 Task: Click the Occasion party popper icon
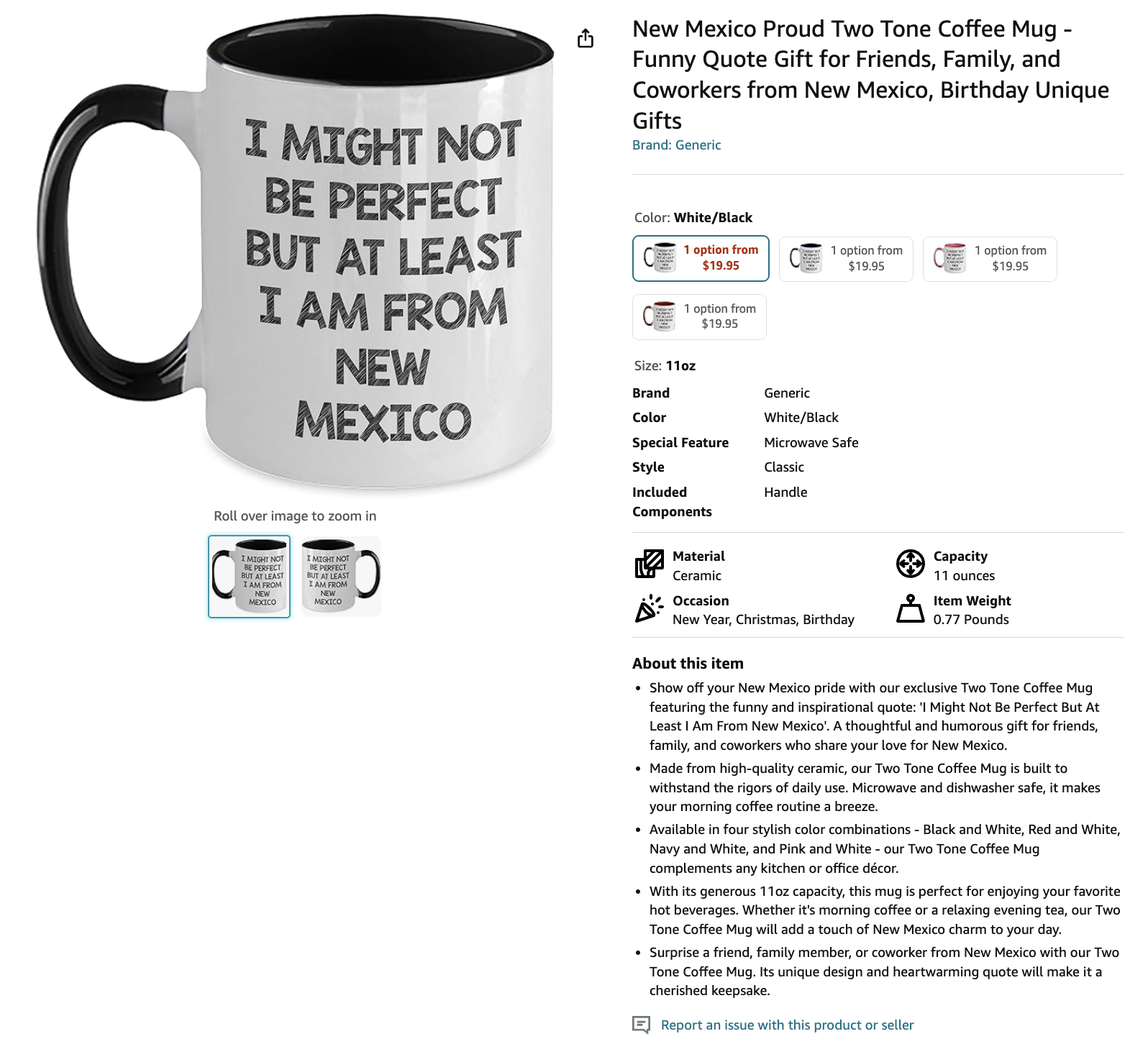click(649, 608)
